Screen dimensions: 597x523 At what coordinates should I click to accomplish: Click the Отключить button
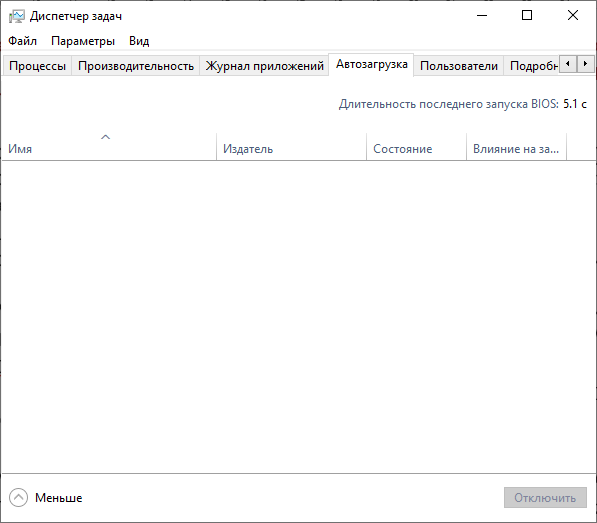545,497
